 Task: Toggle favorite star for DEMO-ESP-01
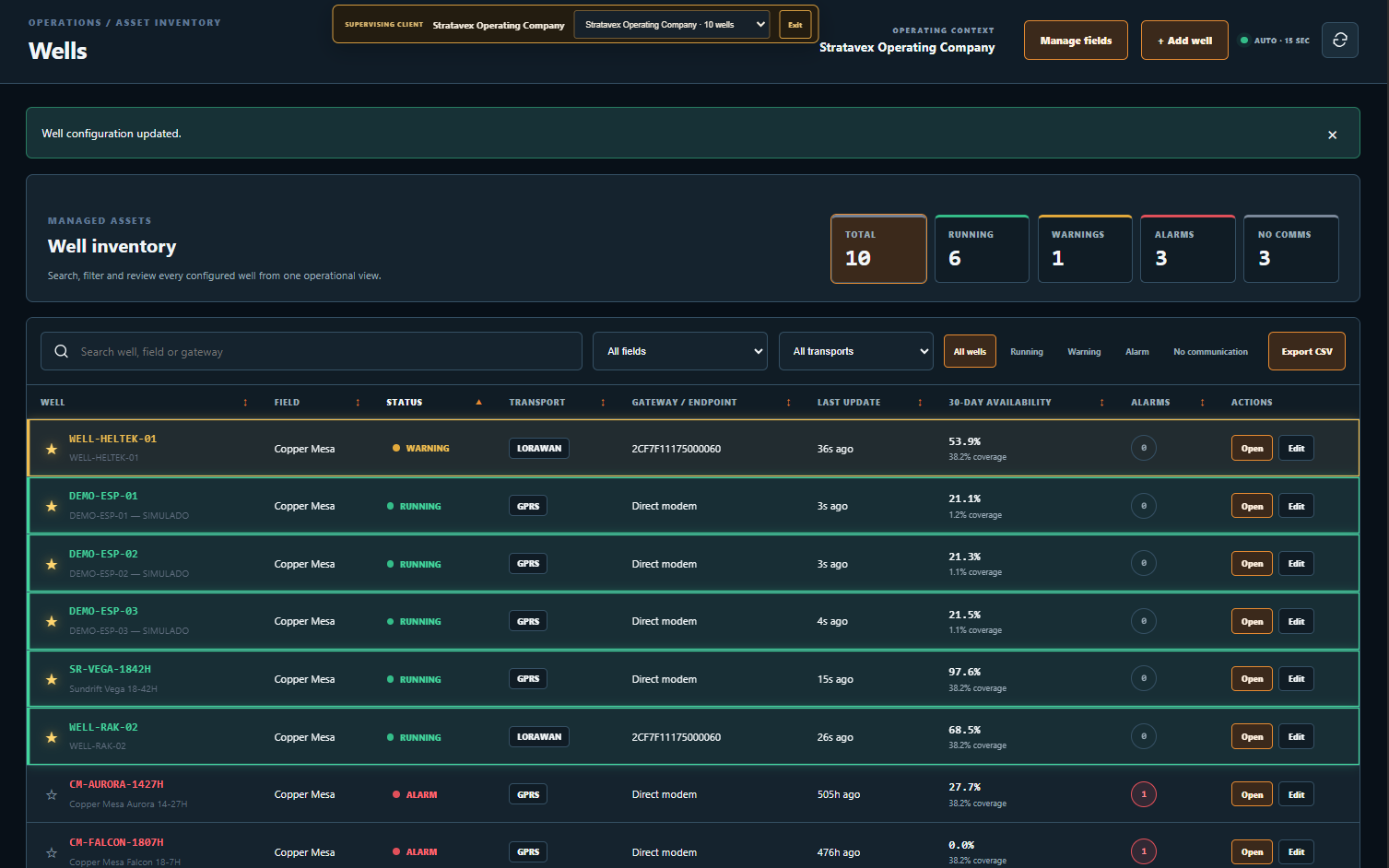click(52, 506)
